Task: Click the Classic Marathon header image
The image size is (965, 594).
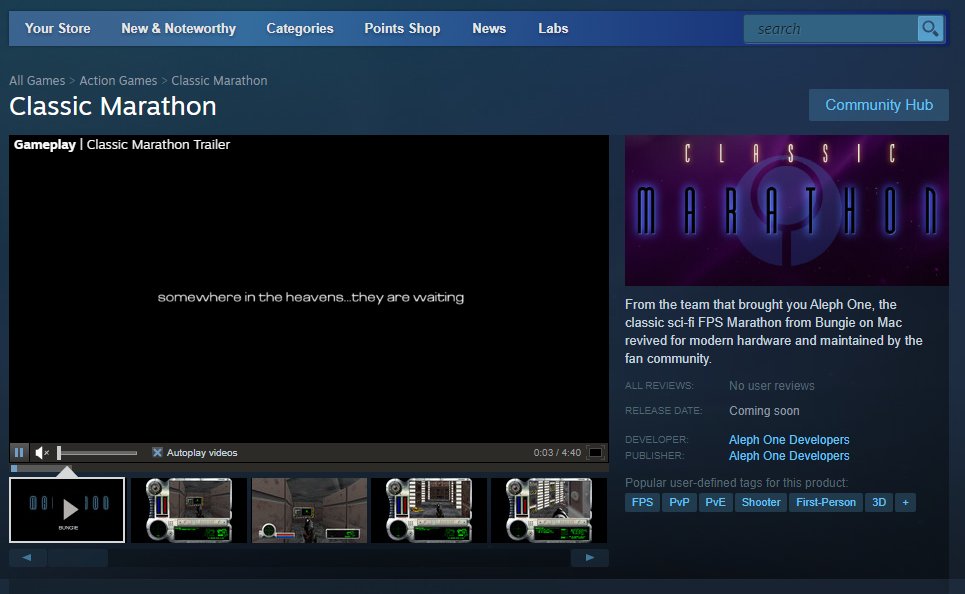Action: 787,211
